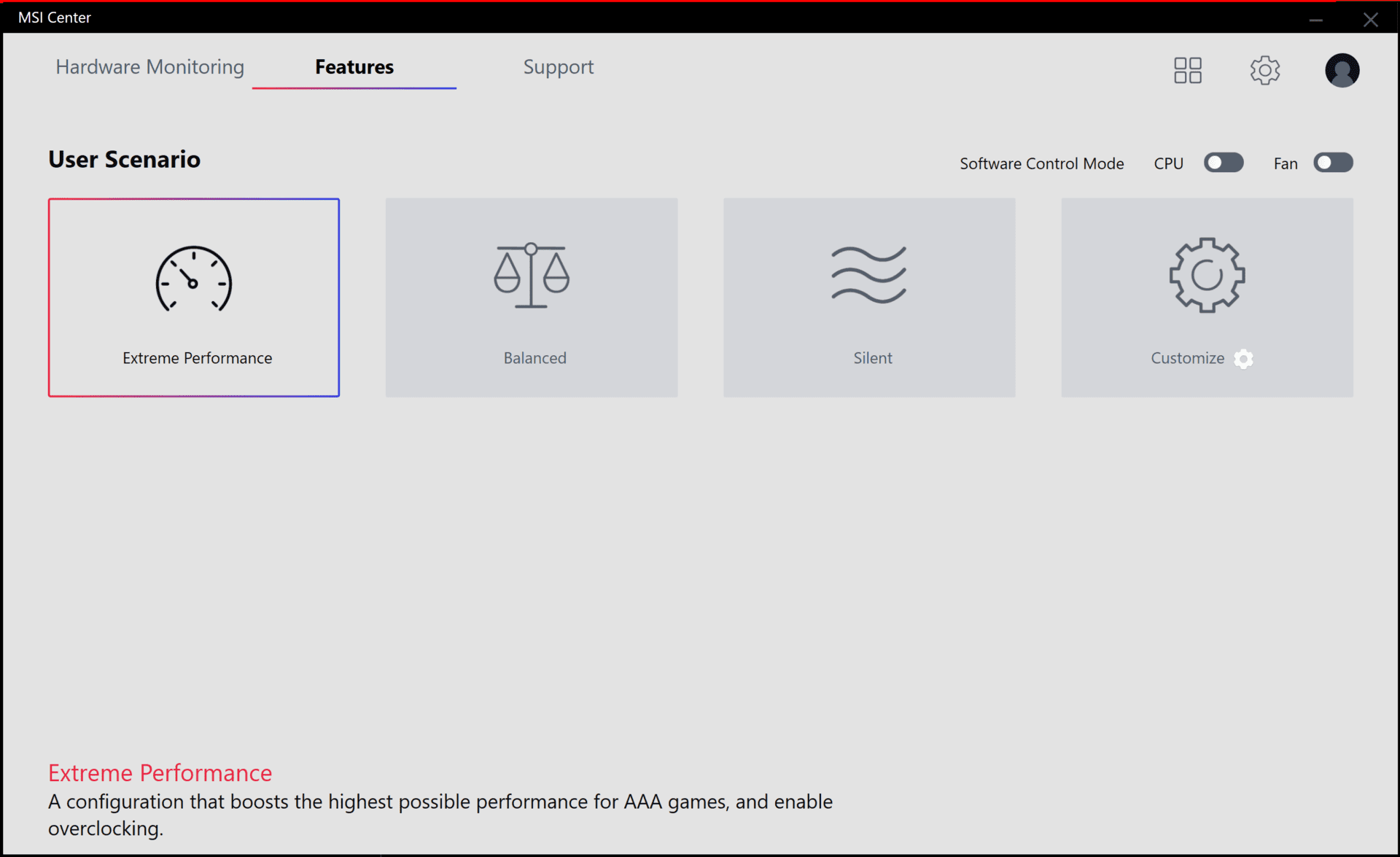
Task: Open the settings gear icon
Action: 1265,70
